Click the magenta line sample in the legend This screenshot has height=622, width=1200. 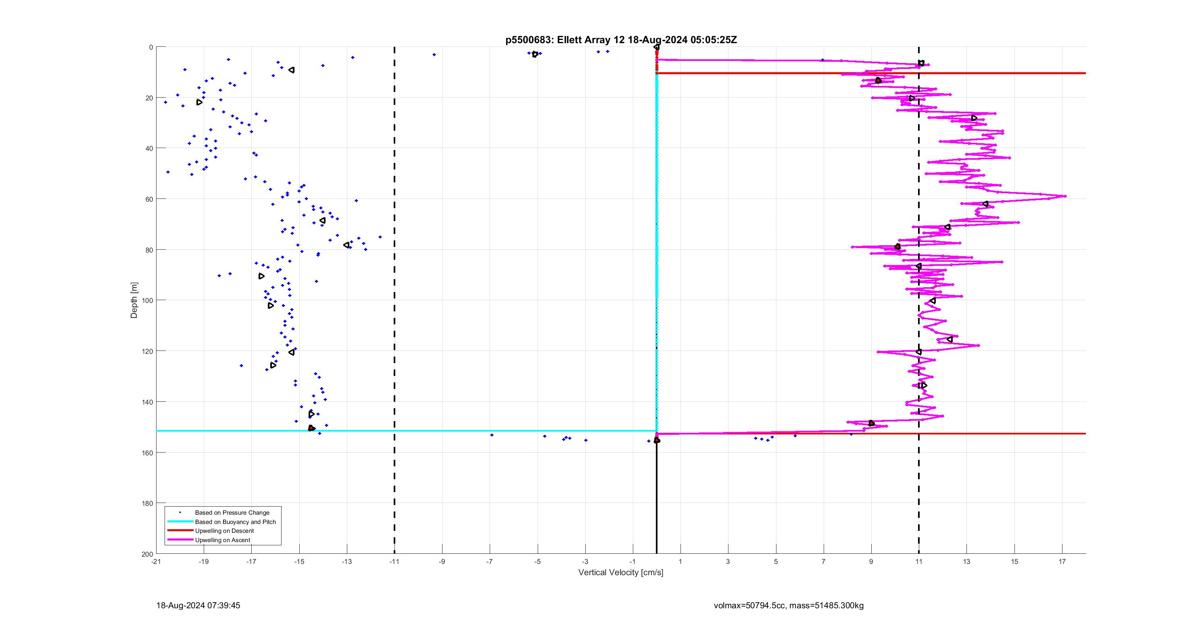pyautogui.click(x=179, y=539)
